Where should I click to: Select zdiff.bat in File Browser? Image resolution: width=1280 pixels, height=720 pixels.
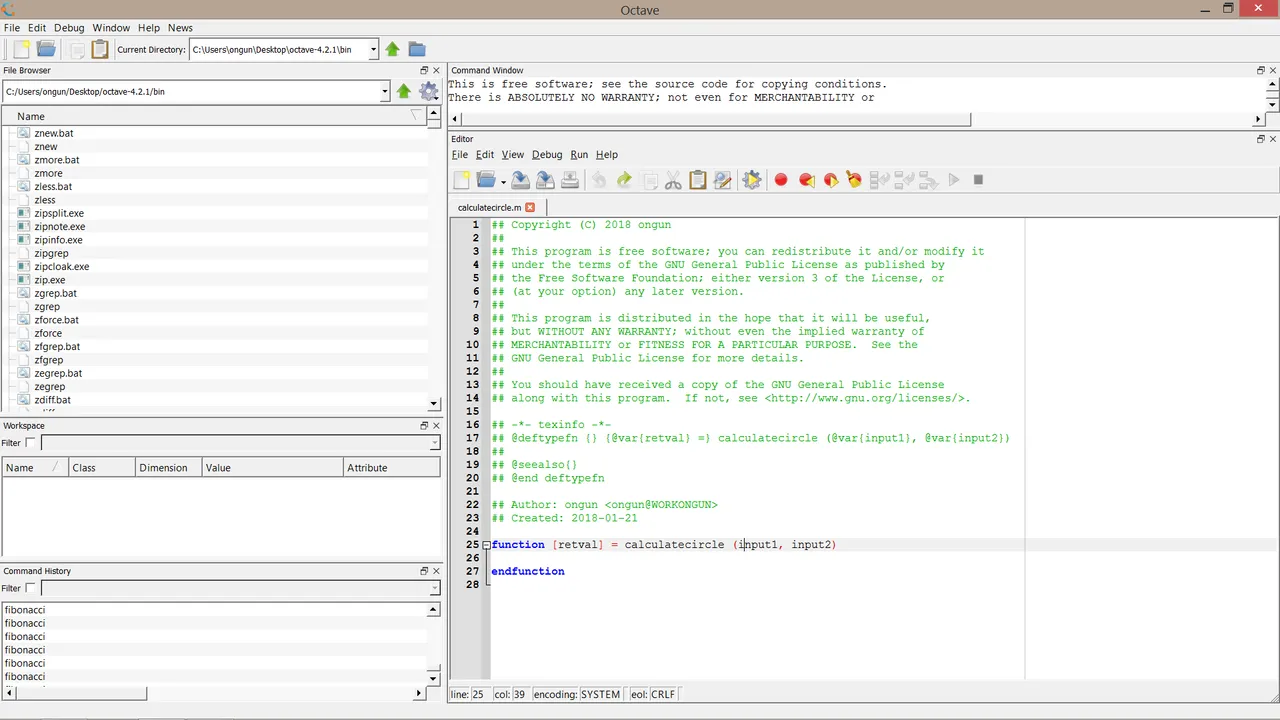point(52,400)
